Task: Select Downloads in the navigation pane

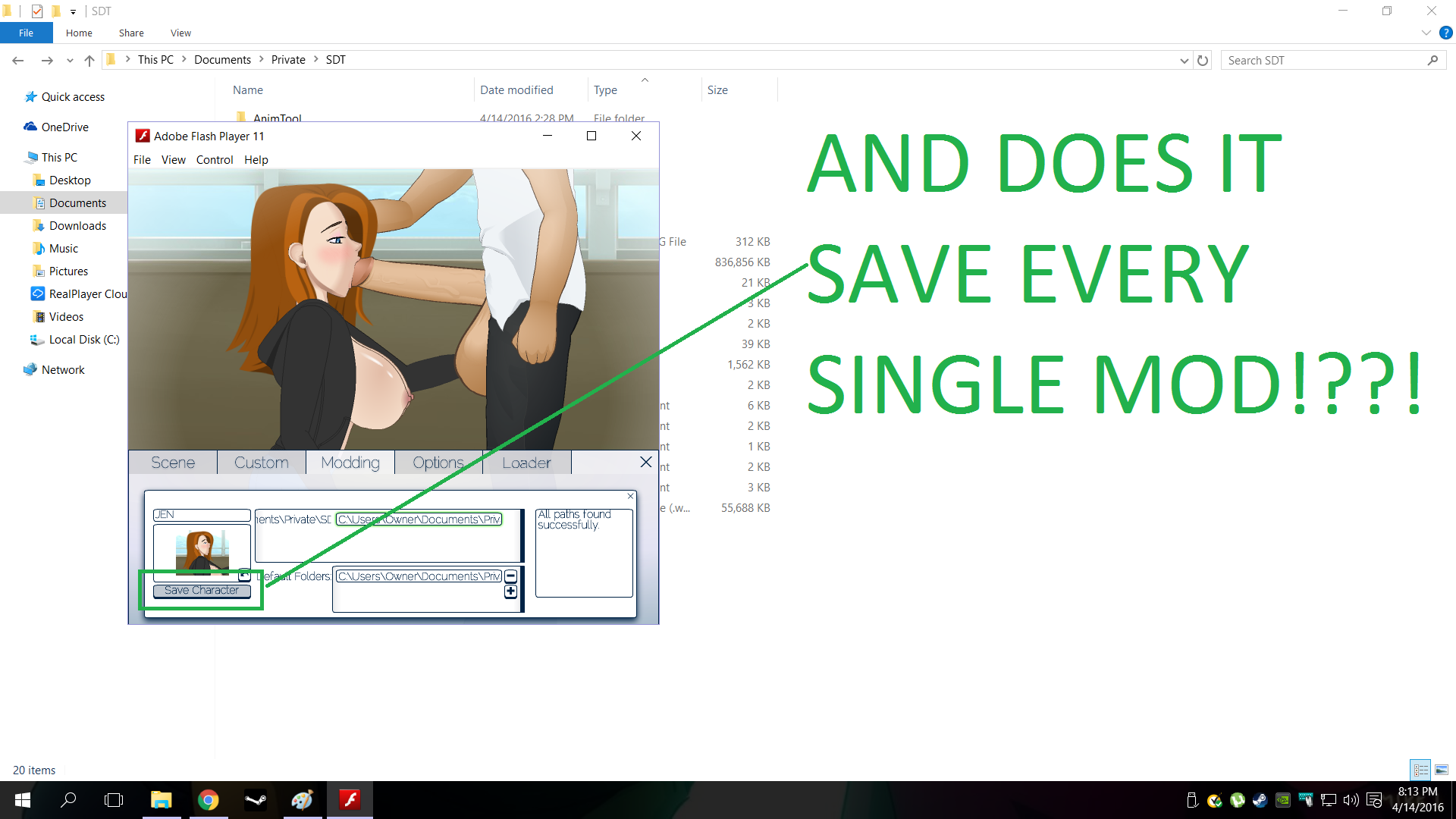Action: [x=77, y=226]
